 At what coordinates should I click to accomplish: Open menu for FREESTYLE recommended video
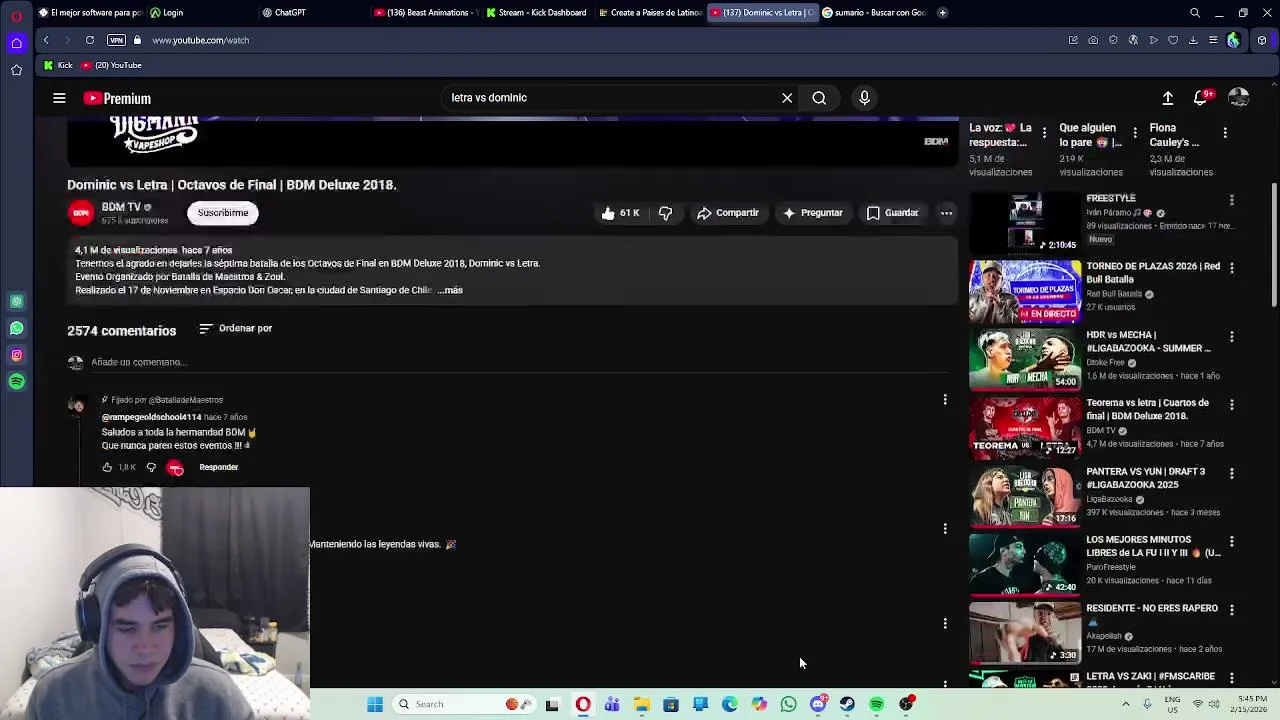pyautogui.click(x=1232, y=200)
